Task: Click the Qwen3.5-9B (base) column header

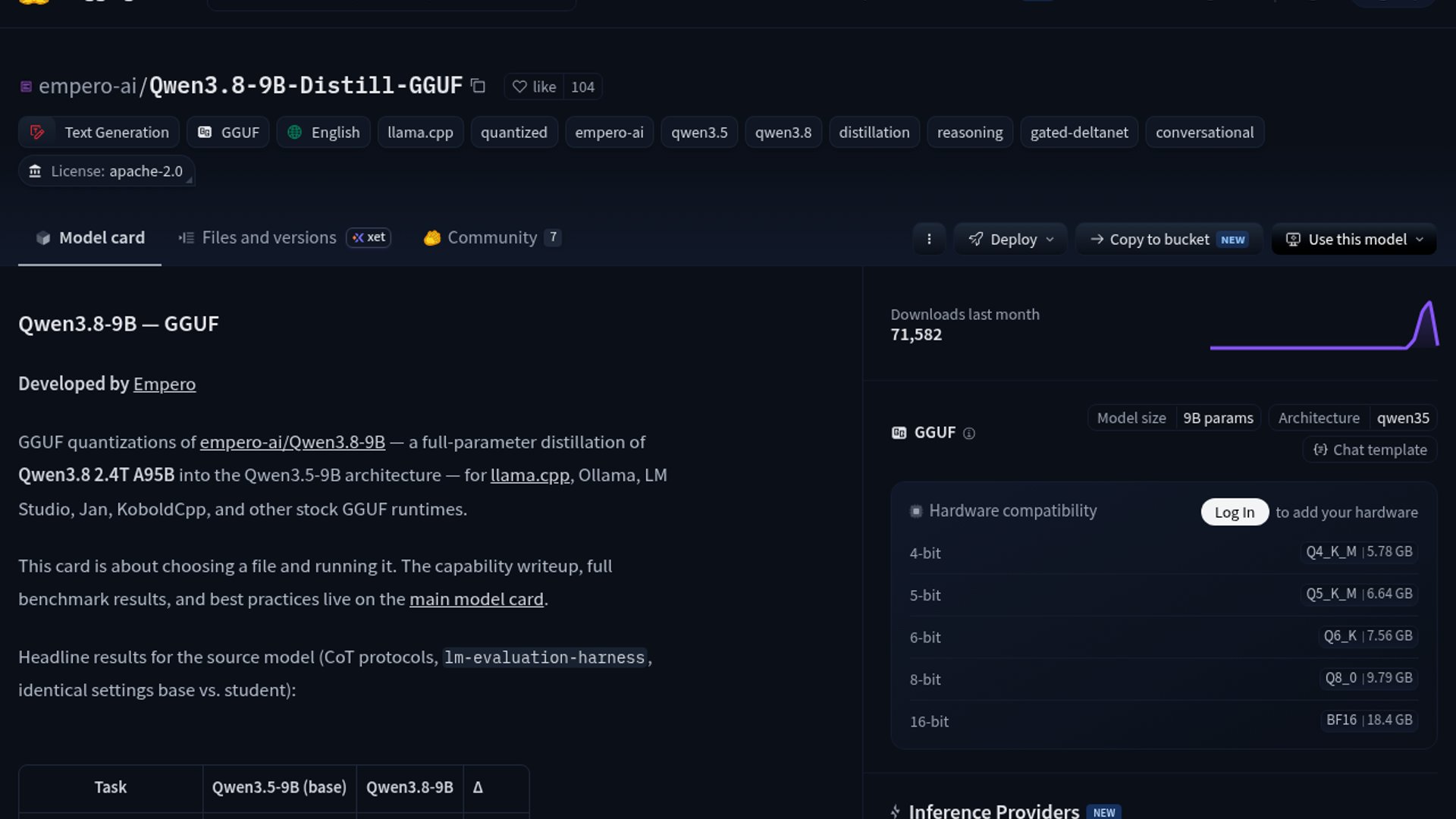Action: point(279,787)
